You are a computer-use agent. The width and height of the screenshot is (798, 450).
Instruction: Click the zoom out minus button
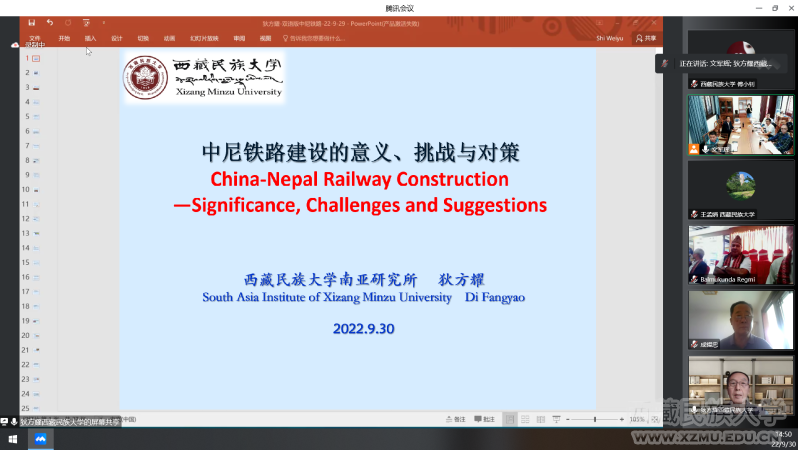point(568,419)
